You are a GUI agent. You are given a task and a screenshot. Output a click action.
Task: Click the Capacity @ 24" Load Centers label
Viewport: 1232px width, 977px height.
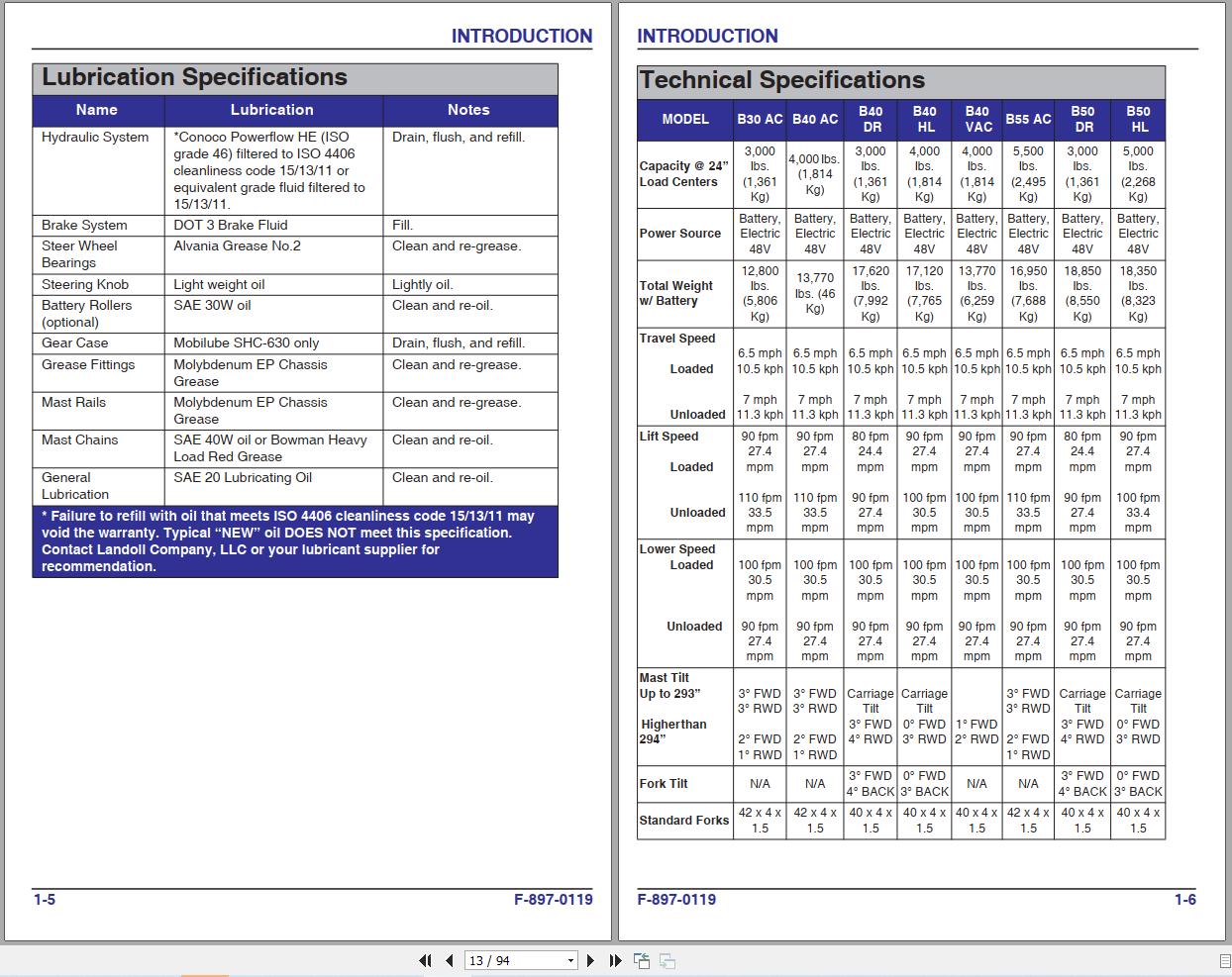pos(683,174)
